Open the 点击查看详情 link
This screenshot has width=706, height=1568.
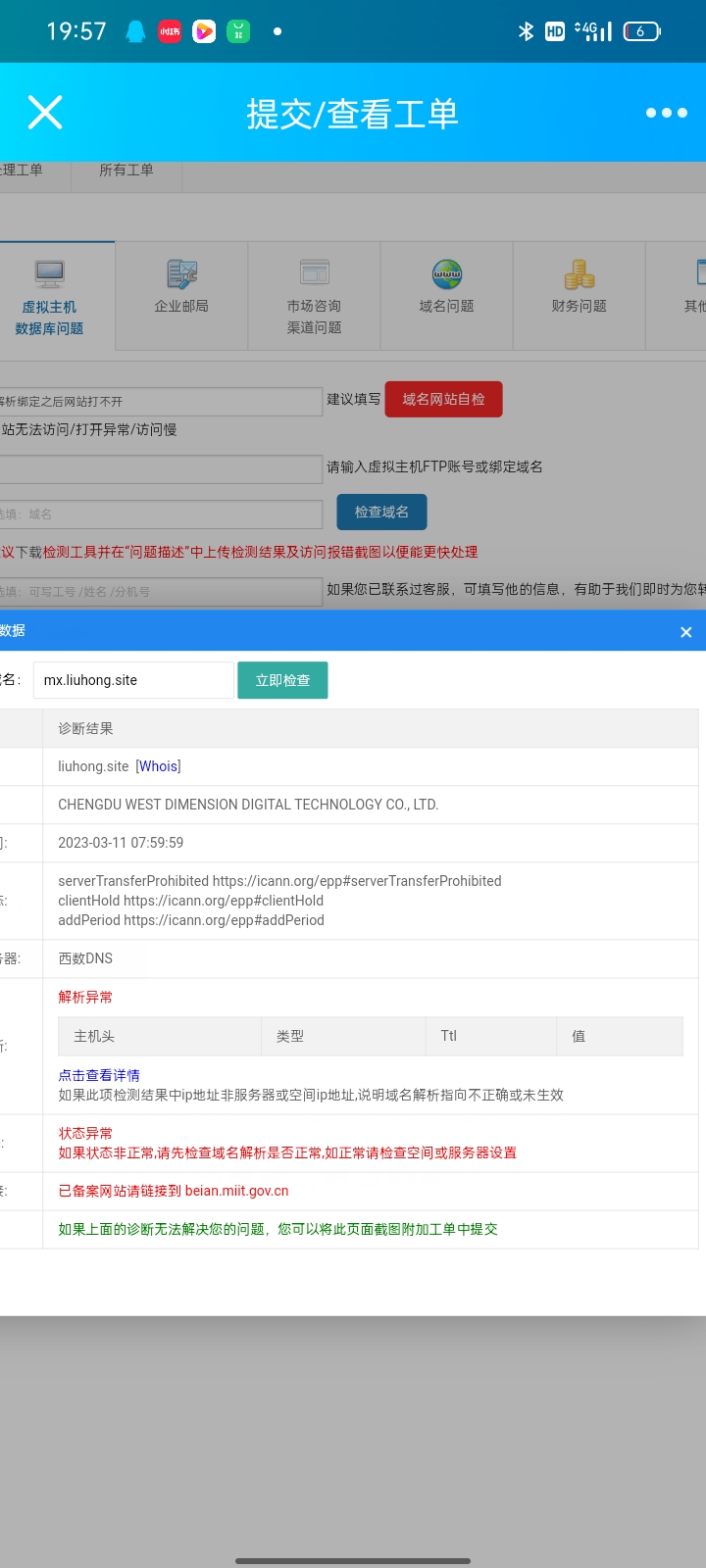[99, 1075]
